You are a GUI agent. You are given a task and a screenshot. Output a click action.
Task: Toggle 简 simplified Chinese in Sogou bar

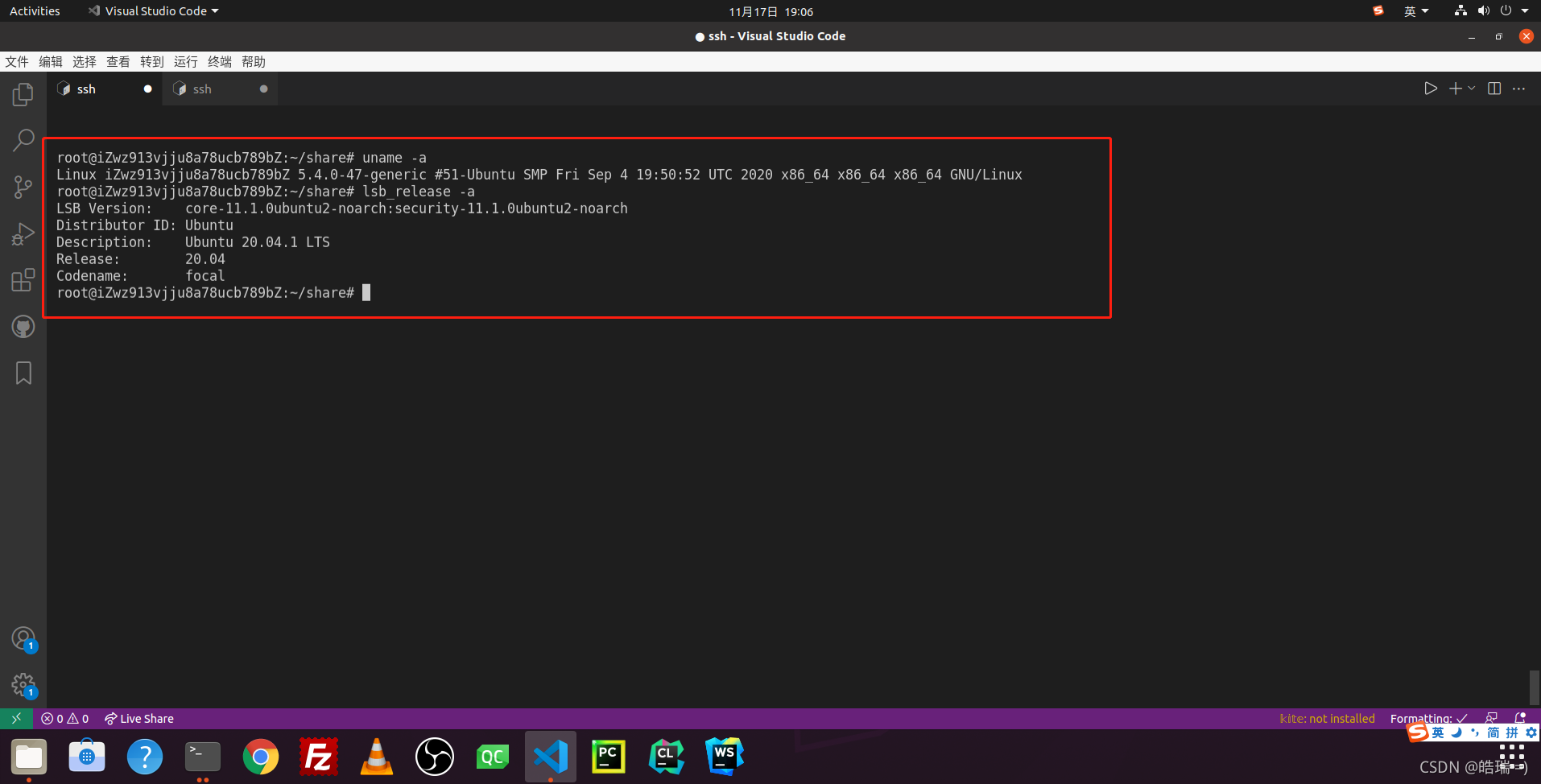1493,732
